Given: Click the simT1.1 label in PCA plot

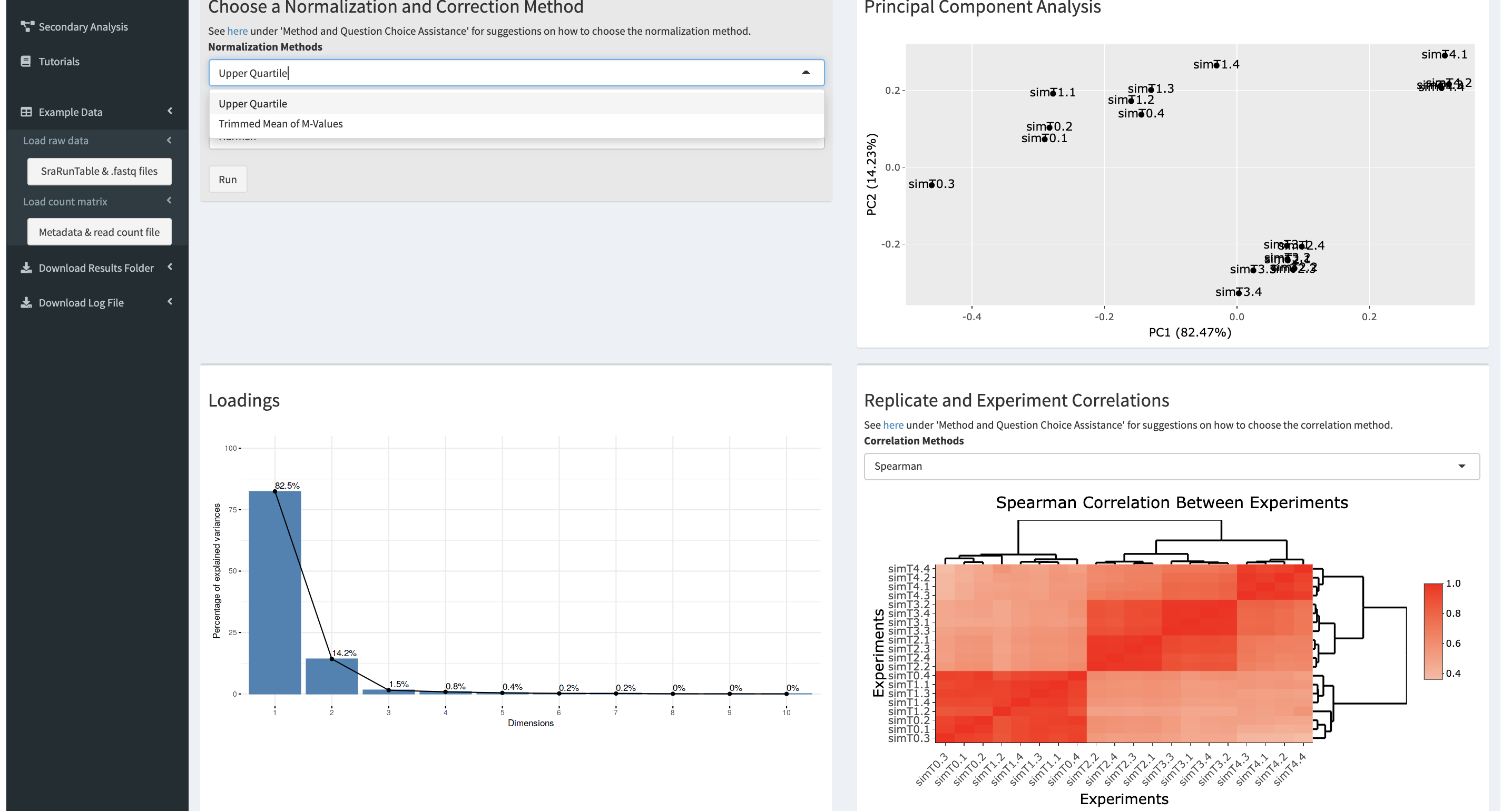Looking at the screenshot, I should 1053,92.
